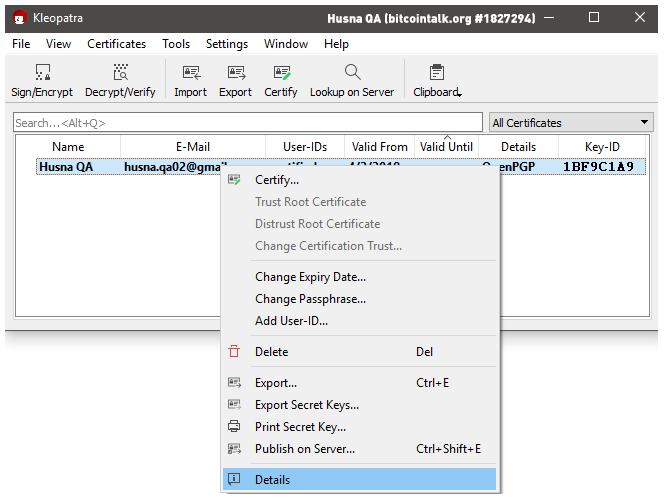Select Change Passphrase... entry
This screenshot has width=664, height=500.
(x=359, y=299)
